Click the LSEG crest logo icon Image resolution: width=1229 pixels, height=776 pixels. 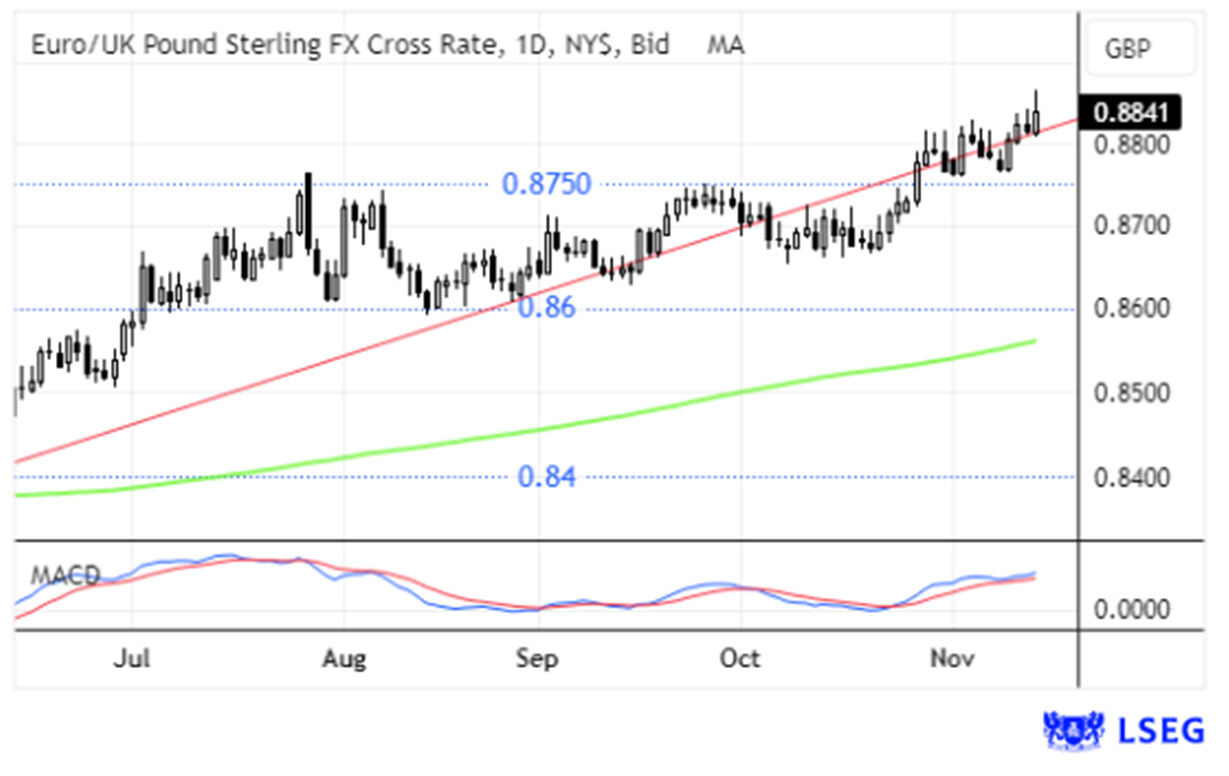click(x=1073, y=731)
